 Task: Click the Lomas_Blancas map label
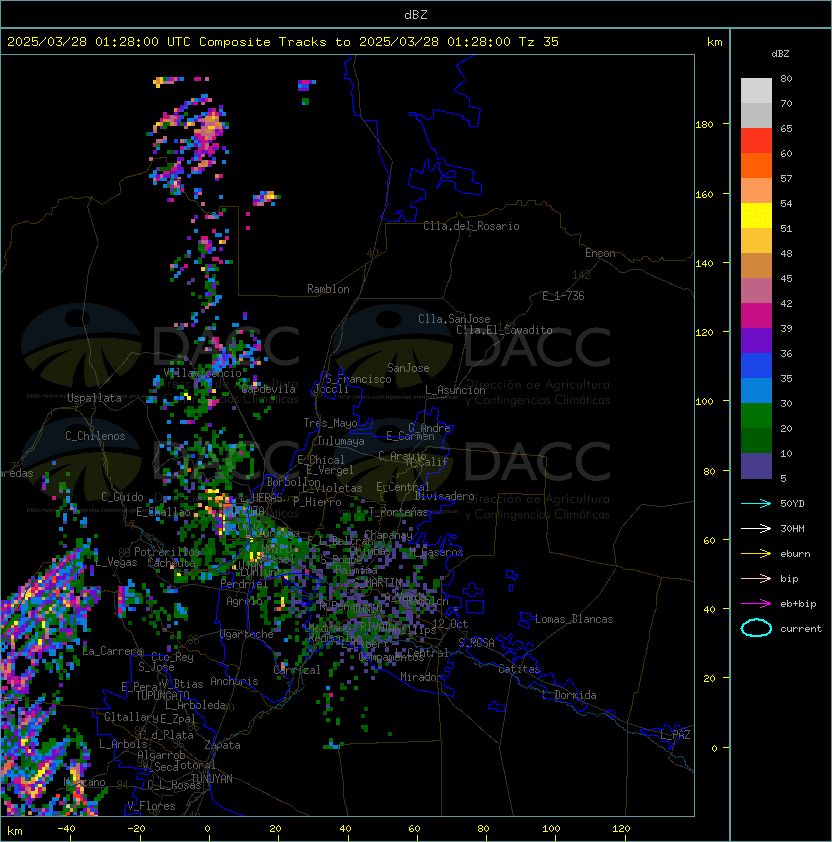click(574, 619)
